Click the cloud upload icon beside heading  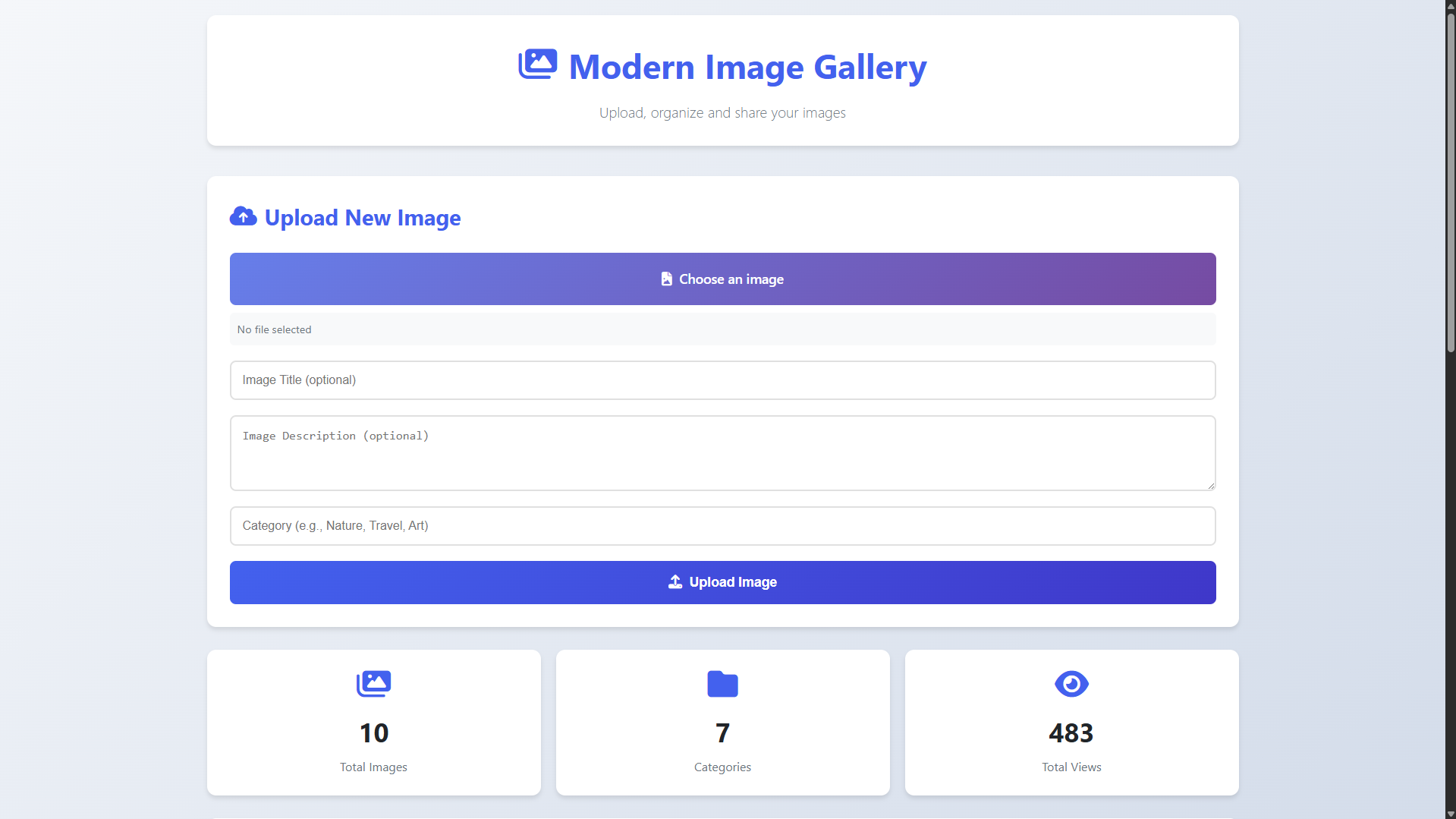coord(243,217)
